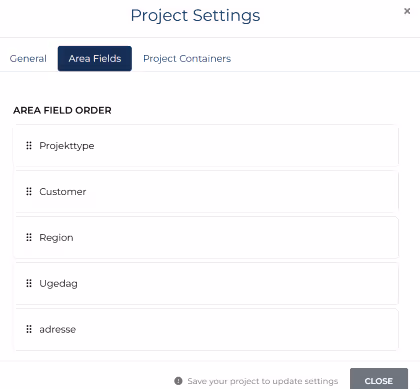This screenshot has height=389, width=420.
Task: Grab the drag handle beside Projekttype
Action: tap(29, 146)
